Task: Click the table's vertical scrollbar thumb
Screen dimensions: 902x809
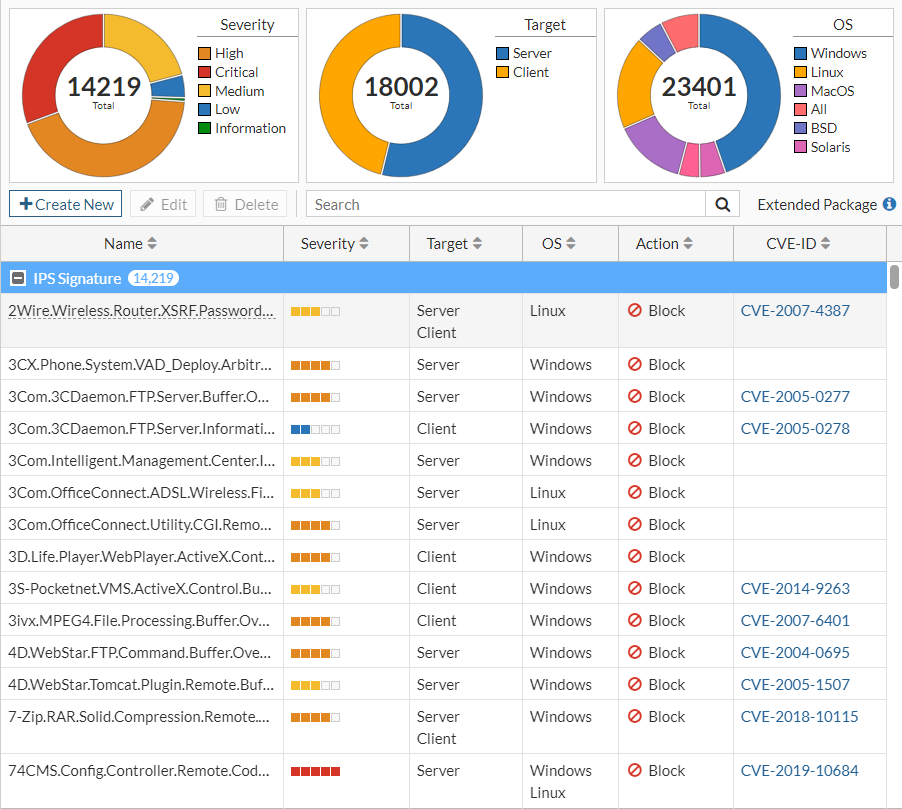Action: (894, 276)
